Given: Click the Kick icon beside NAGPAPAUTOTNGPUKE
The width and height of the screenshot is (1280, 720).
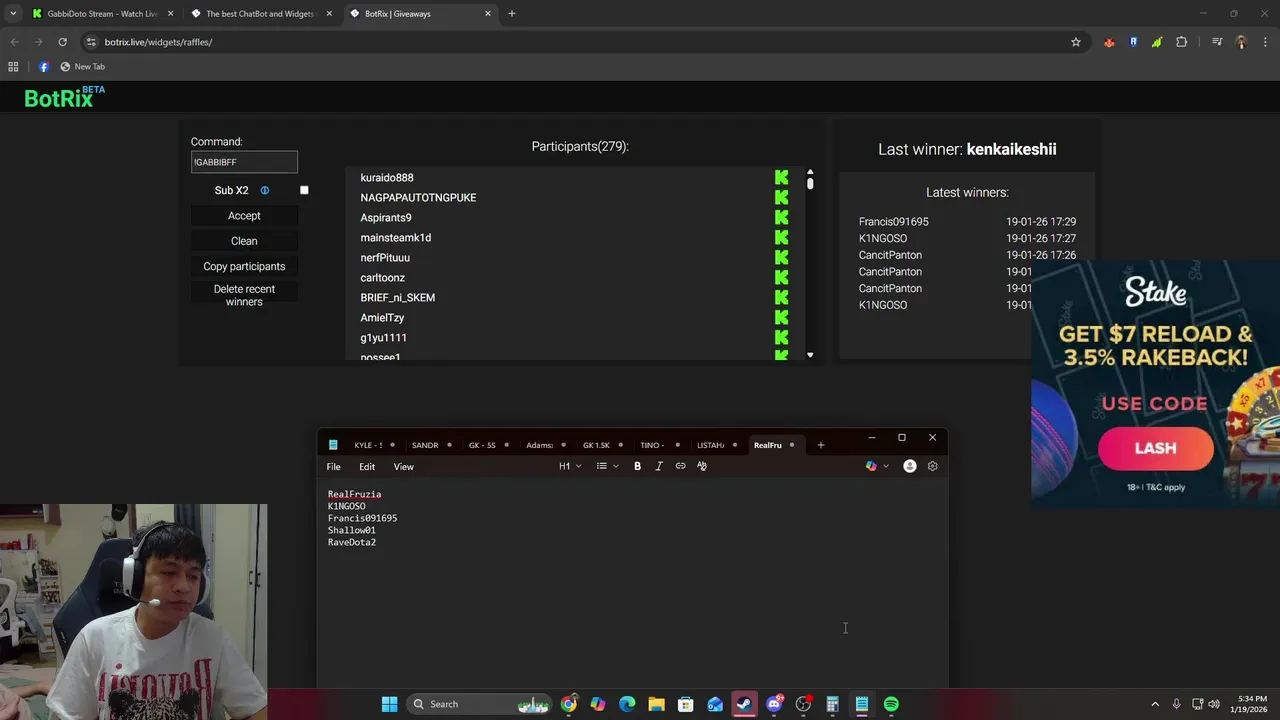Looking at the screenshot, I should (x=781, y=197).
